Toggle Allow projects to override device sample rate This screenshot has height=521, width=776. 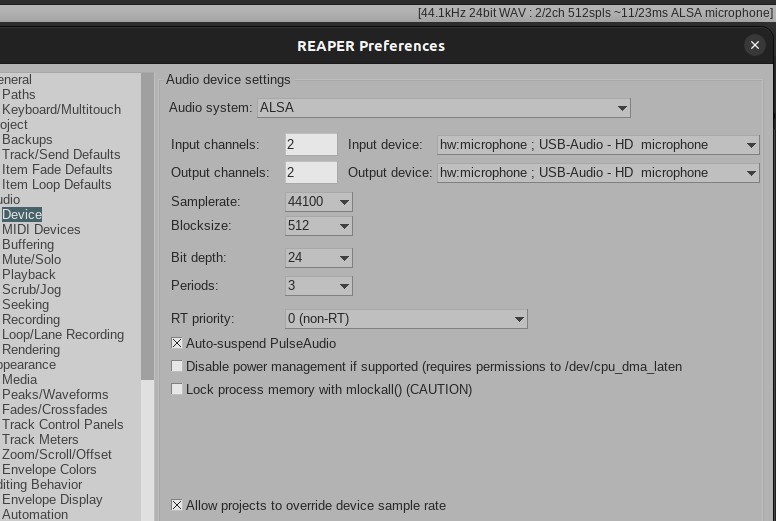coord(177,505)
